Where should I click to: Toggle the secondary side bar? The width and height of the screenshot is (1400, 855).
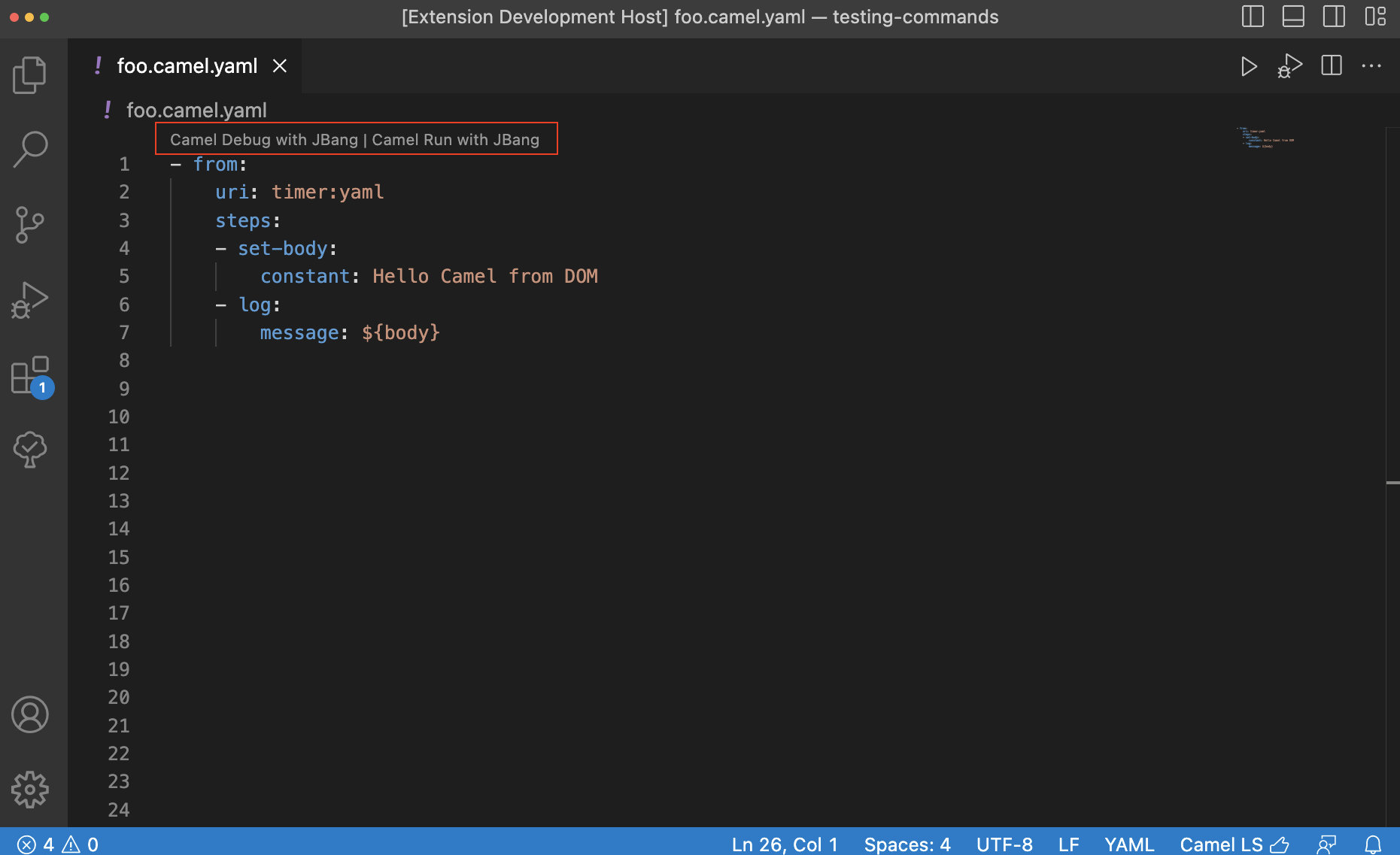point(1334,17)
